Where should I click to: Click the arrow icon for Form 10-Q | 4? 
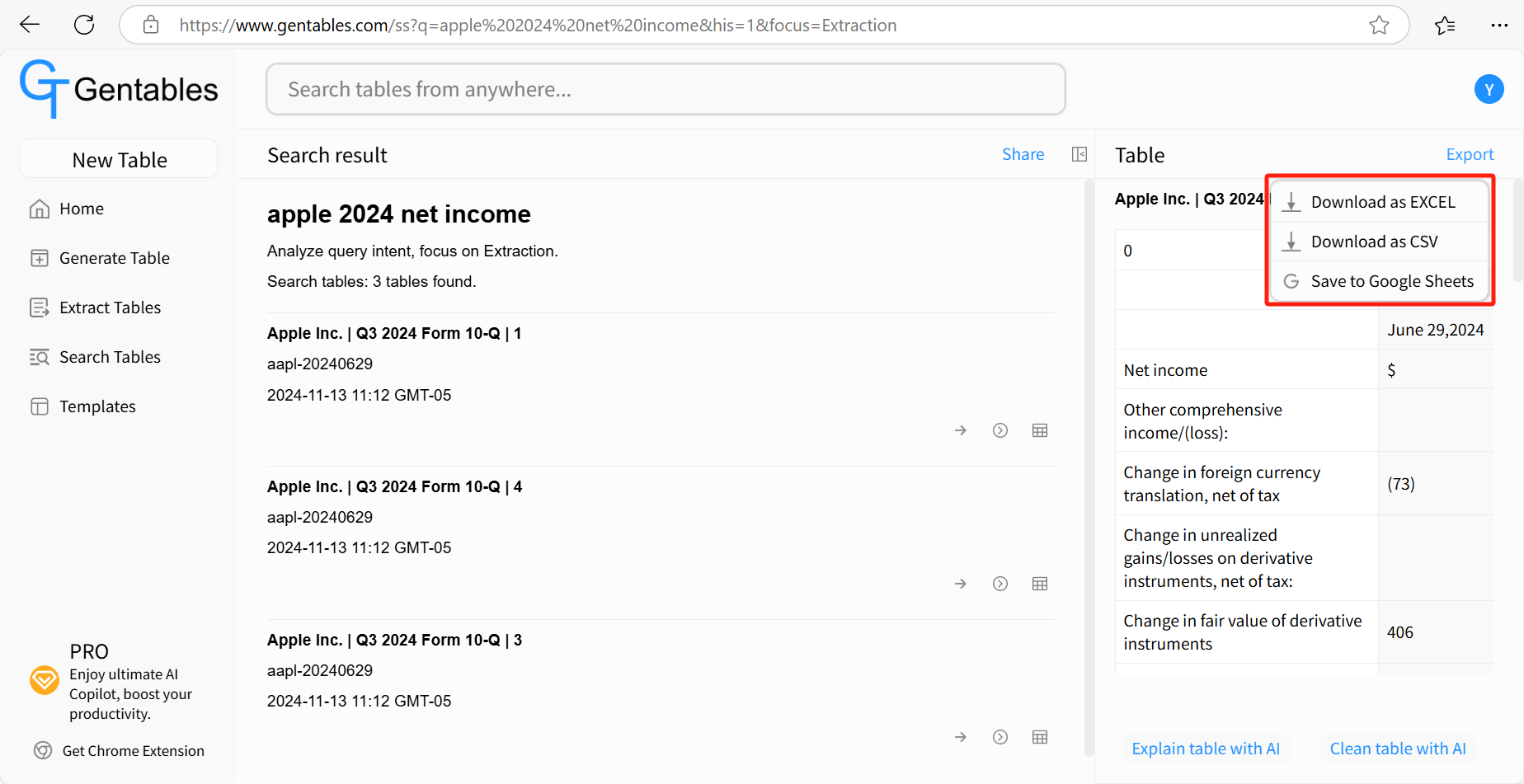tap(961, 584)
